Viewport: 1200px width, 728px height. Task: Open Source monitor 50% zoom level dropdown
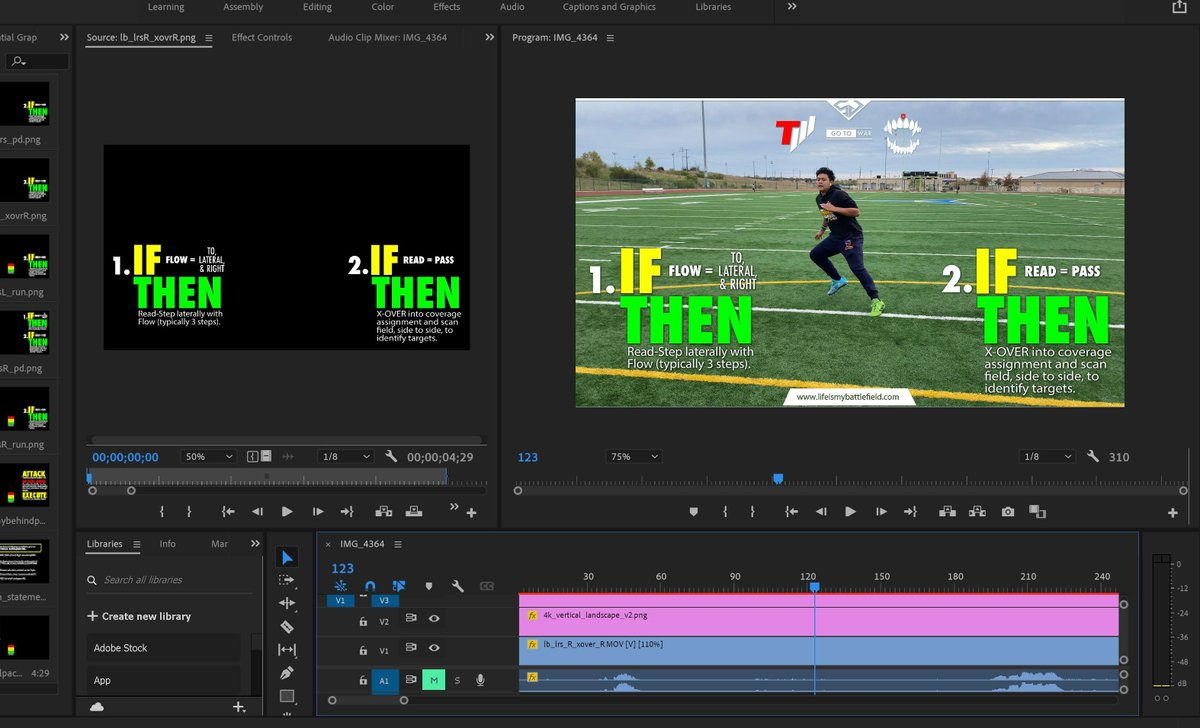pyautogui.click(x=209, y=457)
